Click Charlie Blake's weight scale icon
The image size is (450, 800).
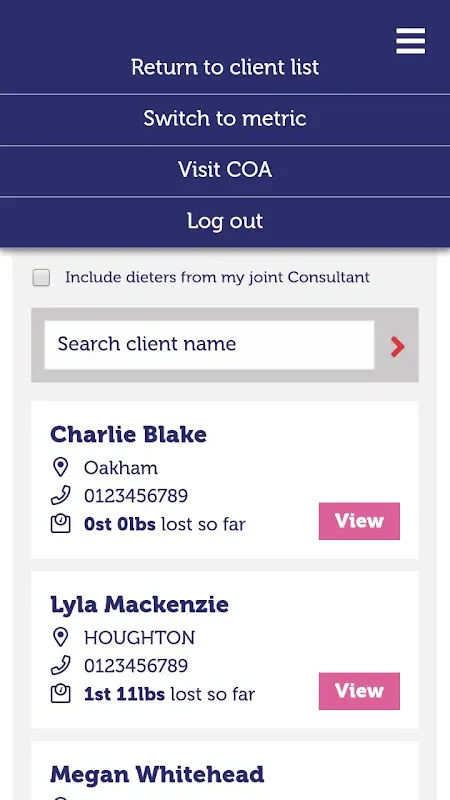(60, 524)
